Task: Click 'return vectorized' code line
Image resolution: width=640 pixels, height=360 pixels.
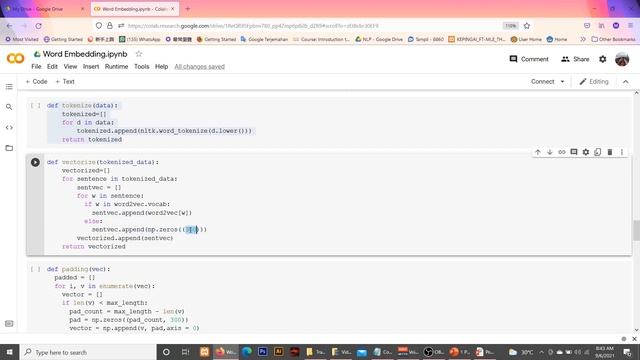Action: pos(94,247)
